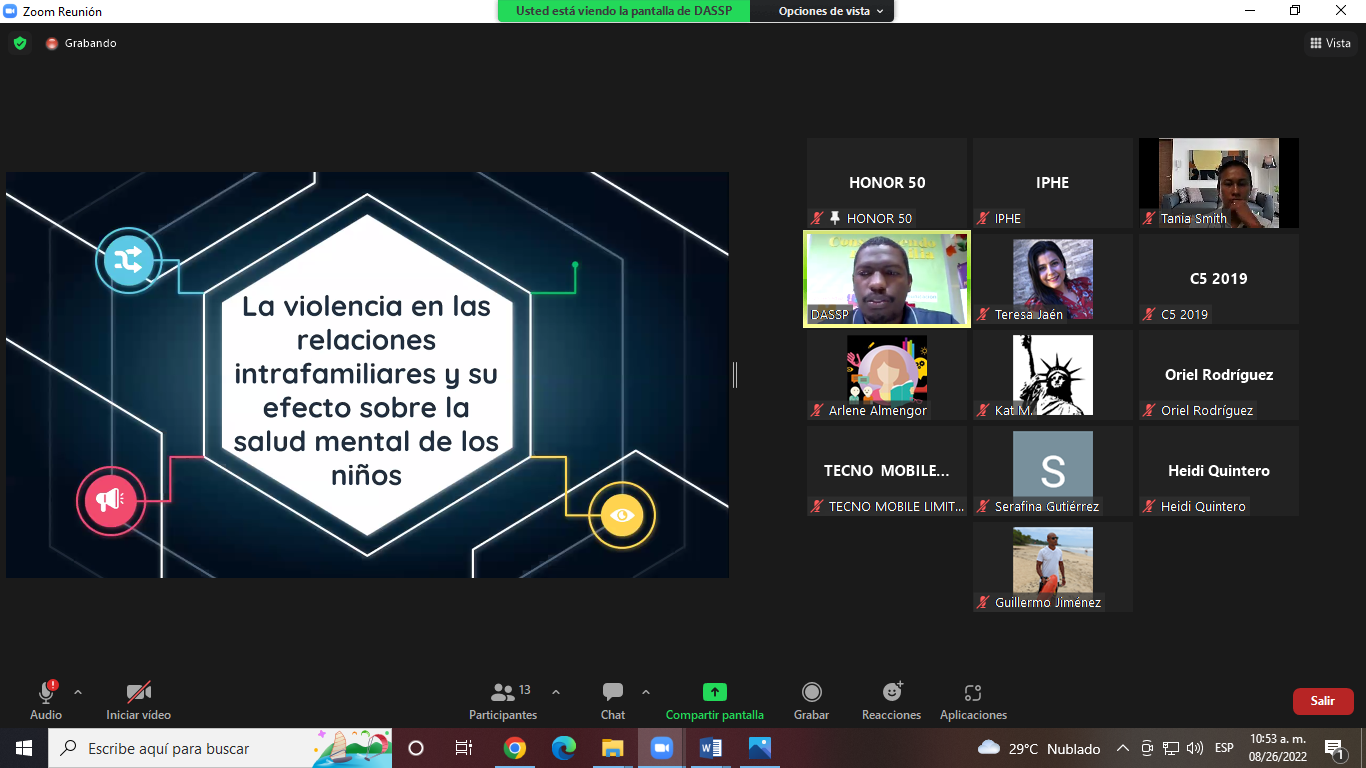Click the divider between slide and gallery
Viewport: 1366px width, 768px height.
735,375
